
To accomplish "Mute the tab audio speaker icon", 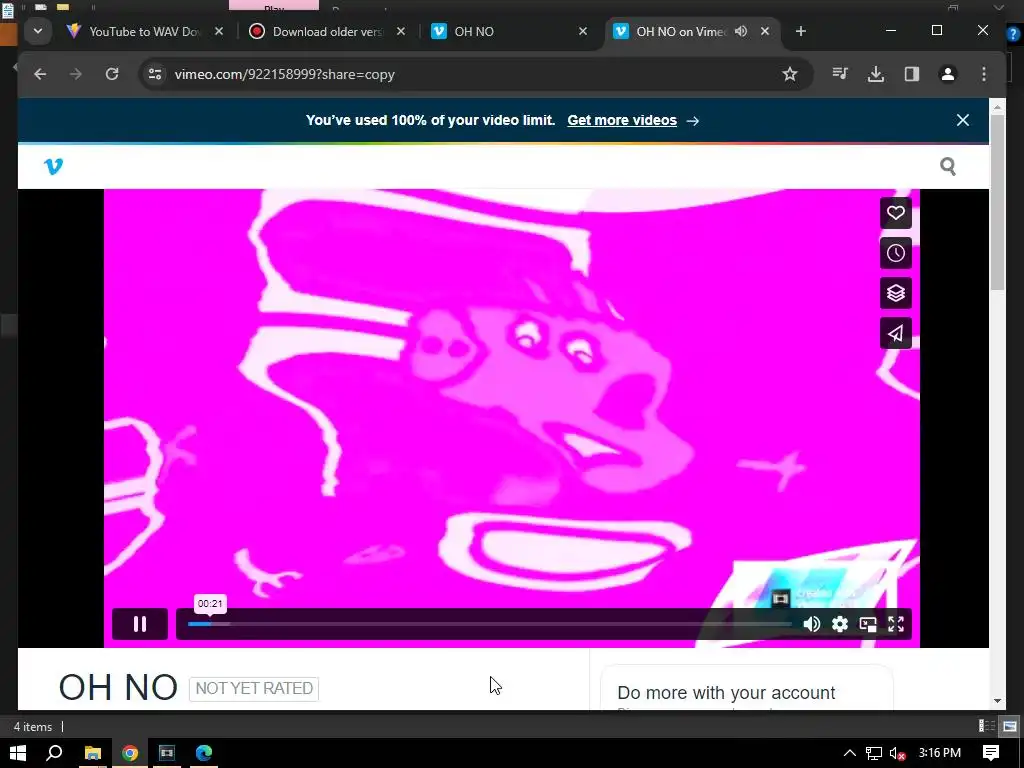I will click(x=741, y=31).
